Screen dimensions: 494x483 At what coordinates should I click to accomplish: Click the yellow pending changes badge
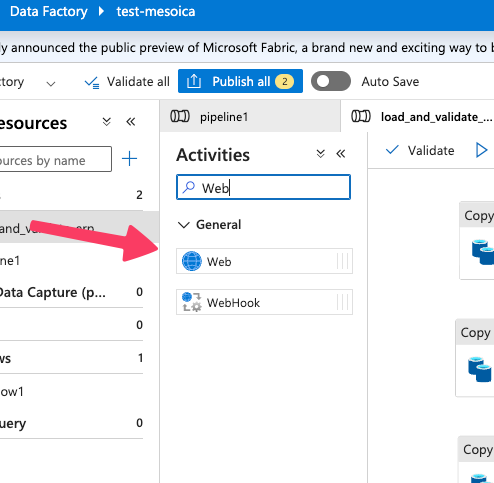(x=284, y=81)
